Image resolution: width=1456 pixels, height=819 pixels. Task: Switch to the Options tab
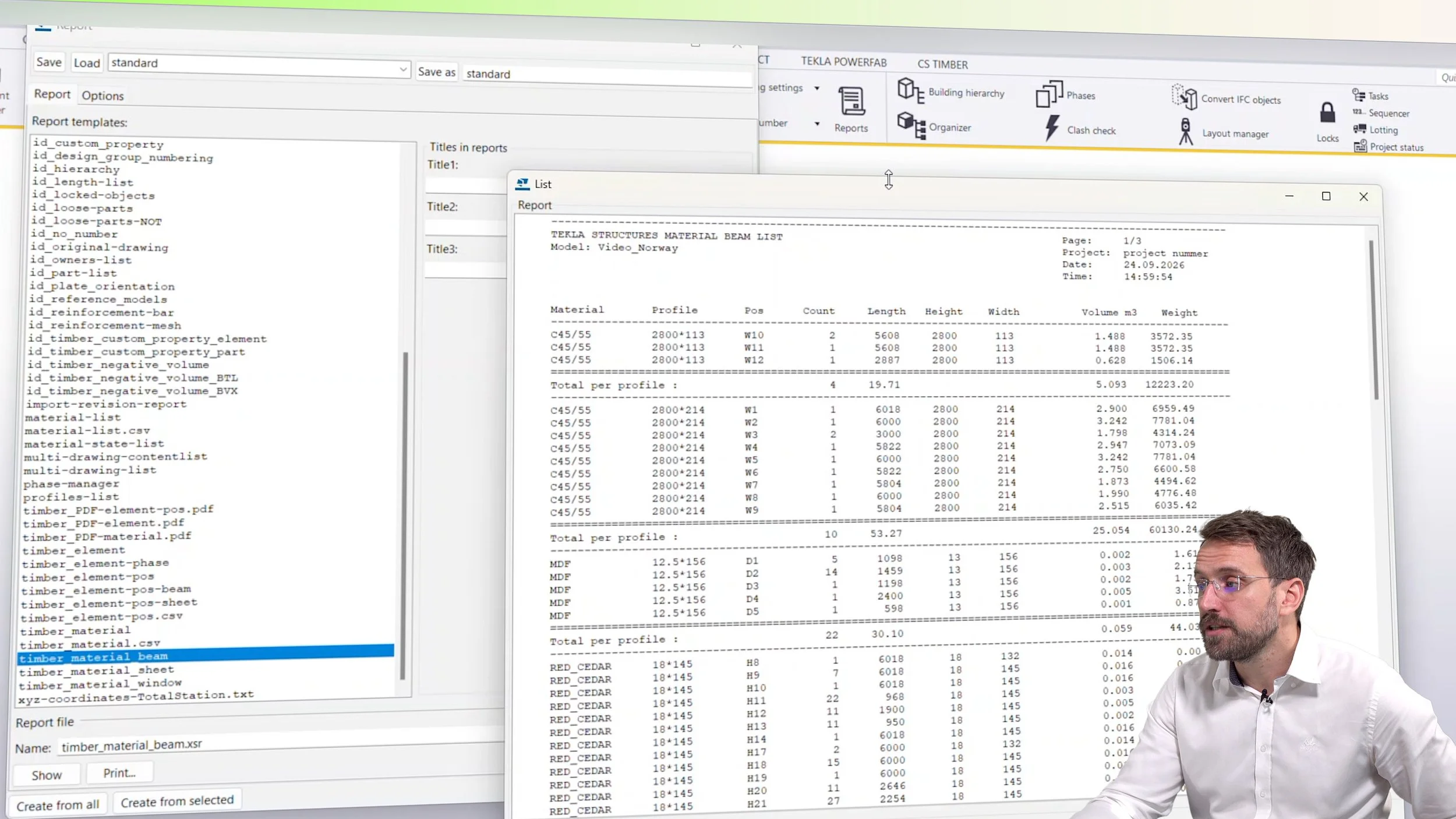103,96
